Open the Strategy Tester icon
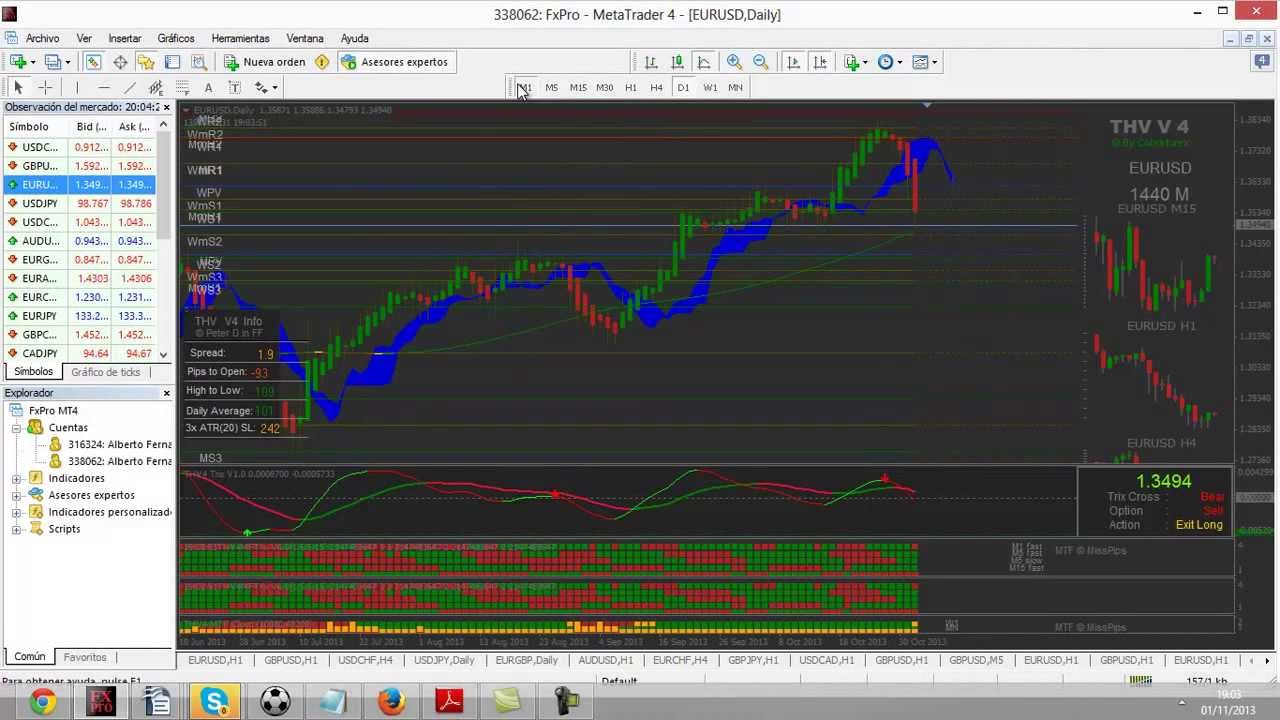 coord(198,62)
